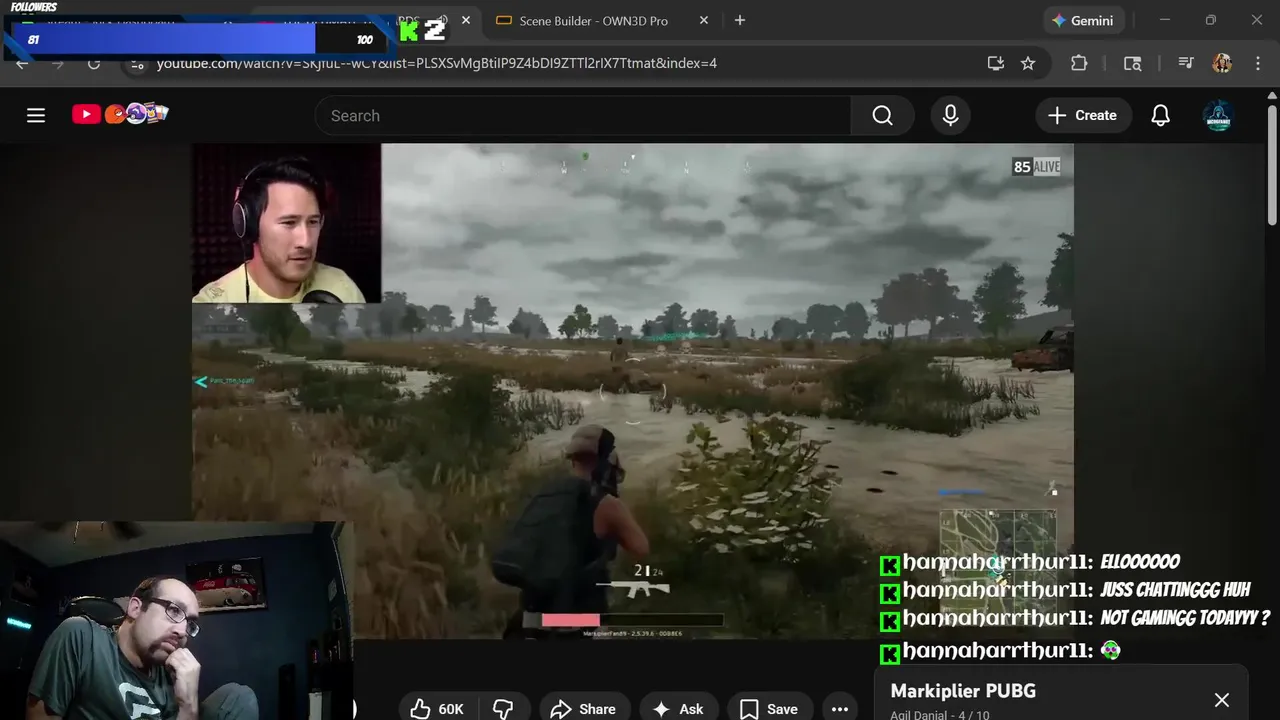Open a new browser tab
1280x720 pixels.
(x=740, y=20)
